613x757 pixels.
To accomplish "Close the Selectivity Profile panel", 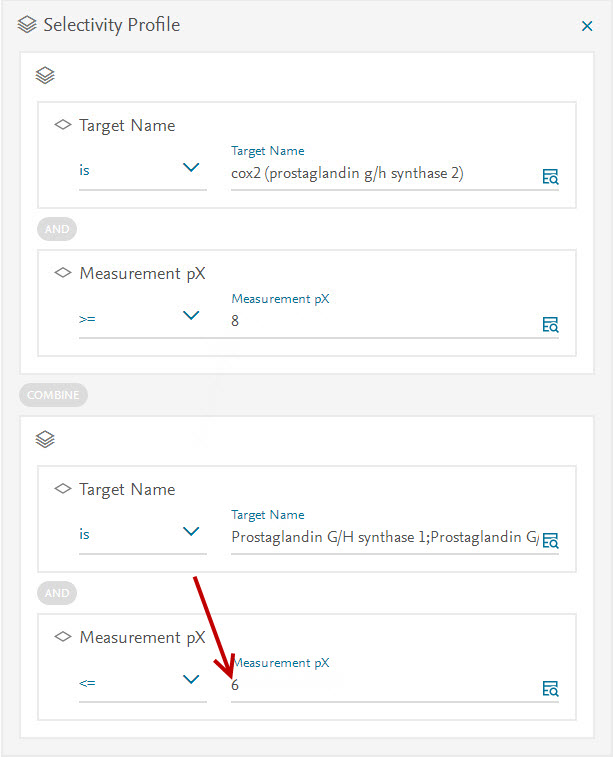I will [587, 26].
